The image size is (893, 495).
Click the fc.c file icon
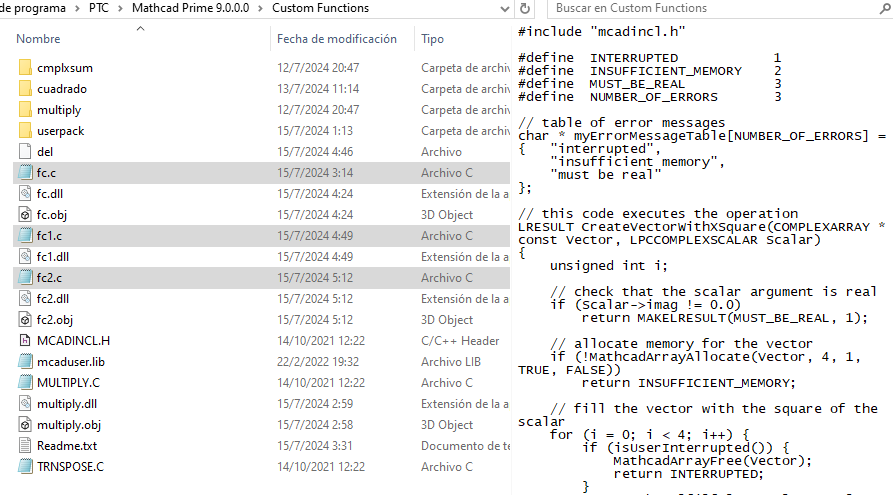point(26,173)
